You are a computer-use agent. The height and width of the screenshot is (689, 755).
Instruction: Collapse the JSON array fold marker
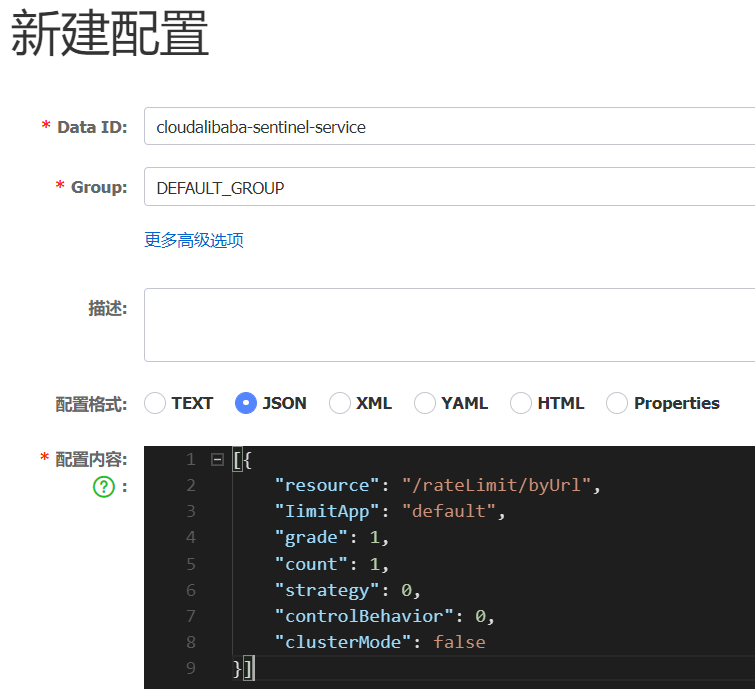[217, 460]
